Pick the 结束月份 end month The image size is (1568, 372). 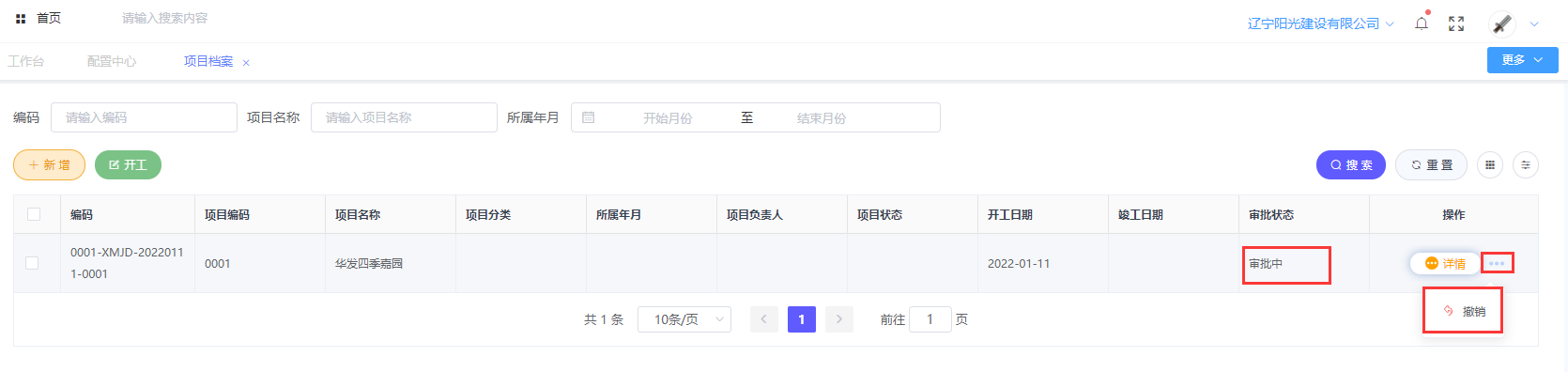822,118
